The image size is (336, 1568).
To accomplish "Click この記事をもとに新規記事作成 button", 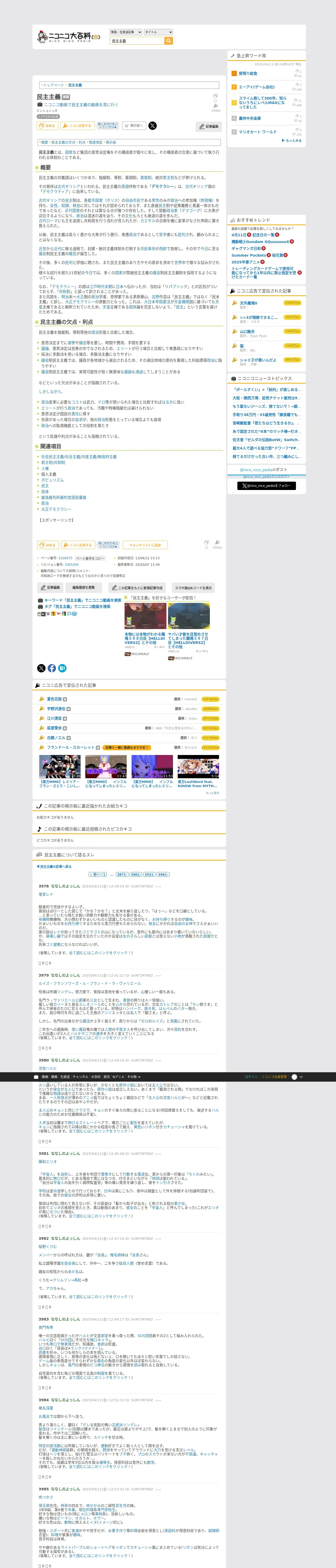I will coord(137,588).
